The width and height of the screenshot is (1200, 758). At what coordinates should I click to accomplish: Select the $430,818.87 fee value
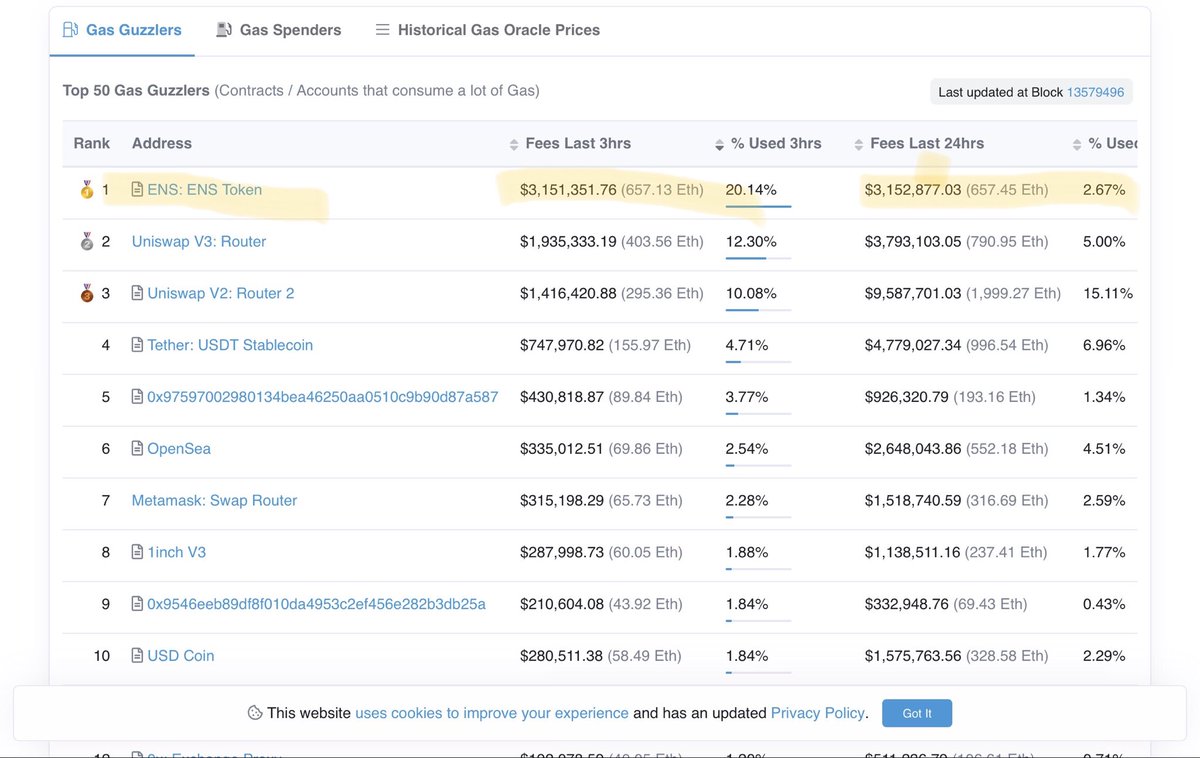click(x=562, y=397)
